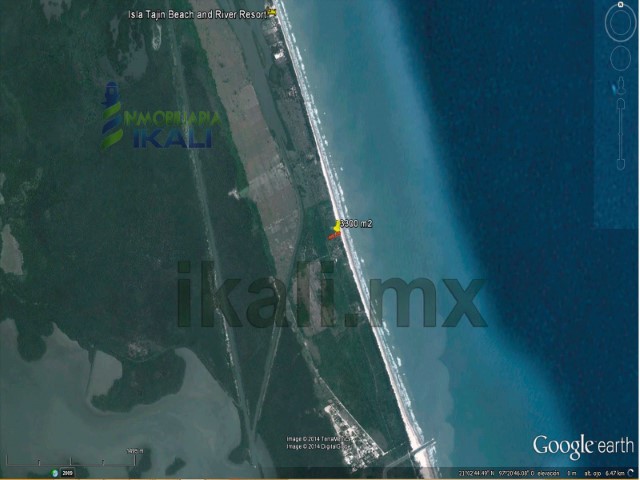Click the Inmobiliaria Ikali logo

pos(160,120)
